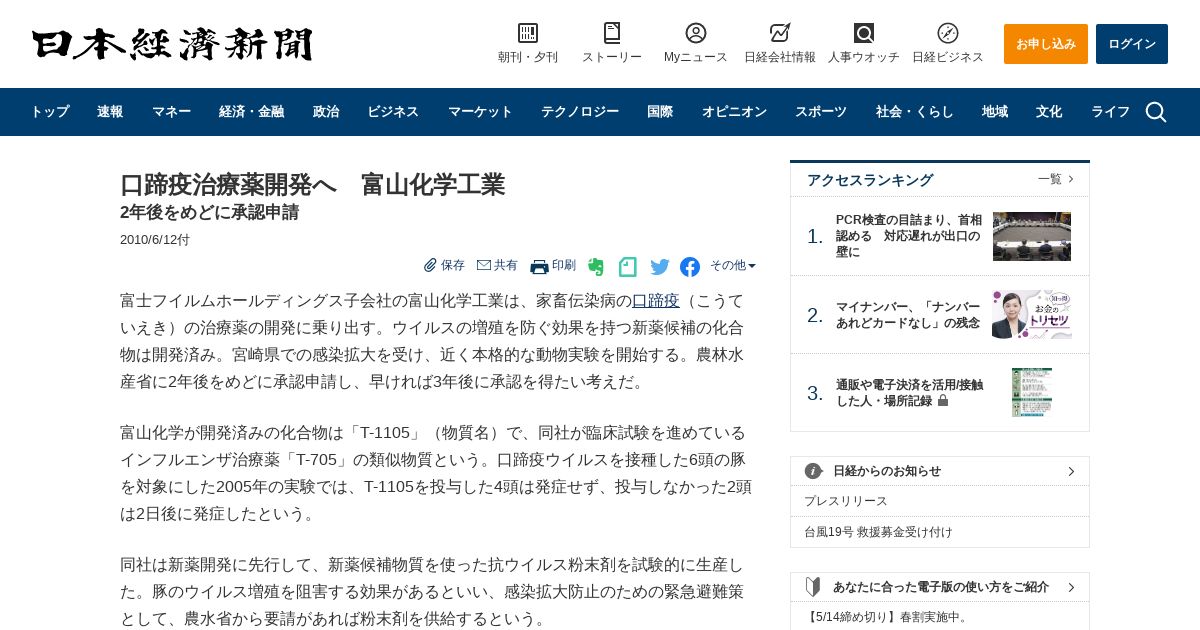
Task: Click the green note-share icon
Action: 627,267
